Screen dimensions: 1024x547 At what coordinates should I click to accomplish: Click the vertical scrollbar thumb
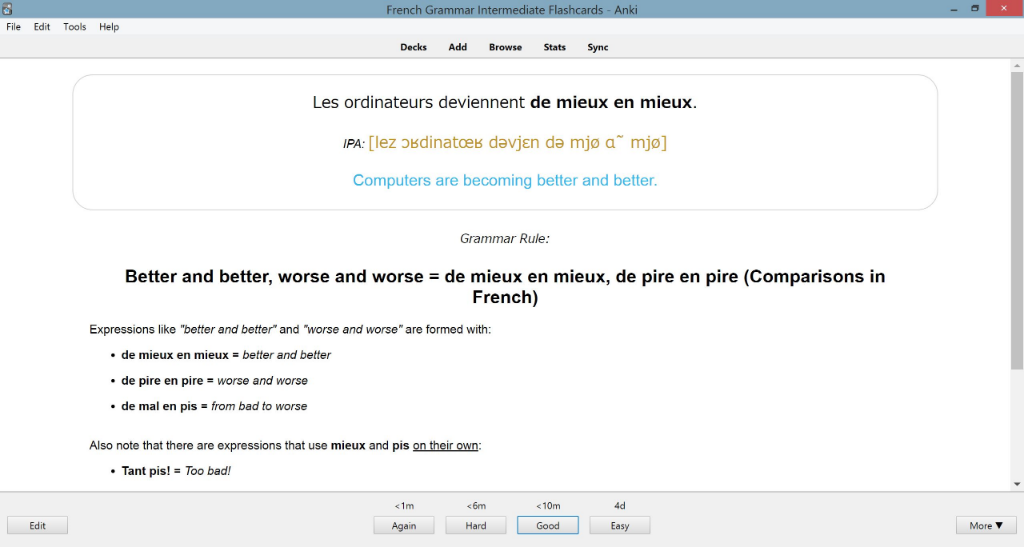click(x=1017, y=221)
